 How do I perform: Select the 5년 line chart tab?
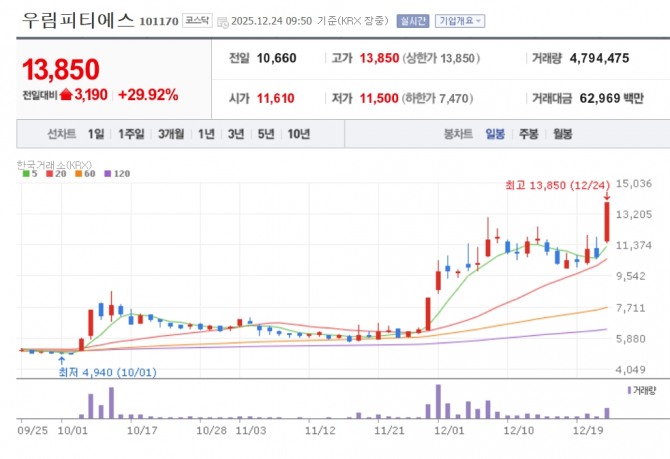point(266,134)
